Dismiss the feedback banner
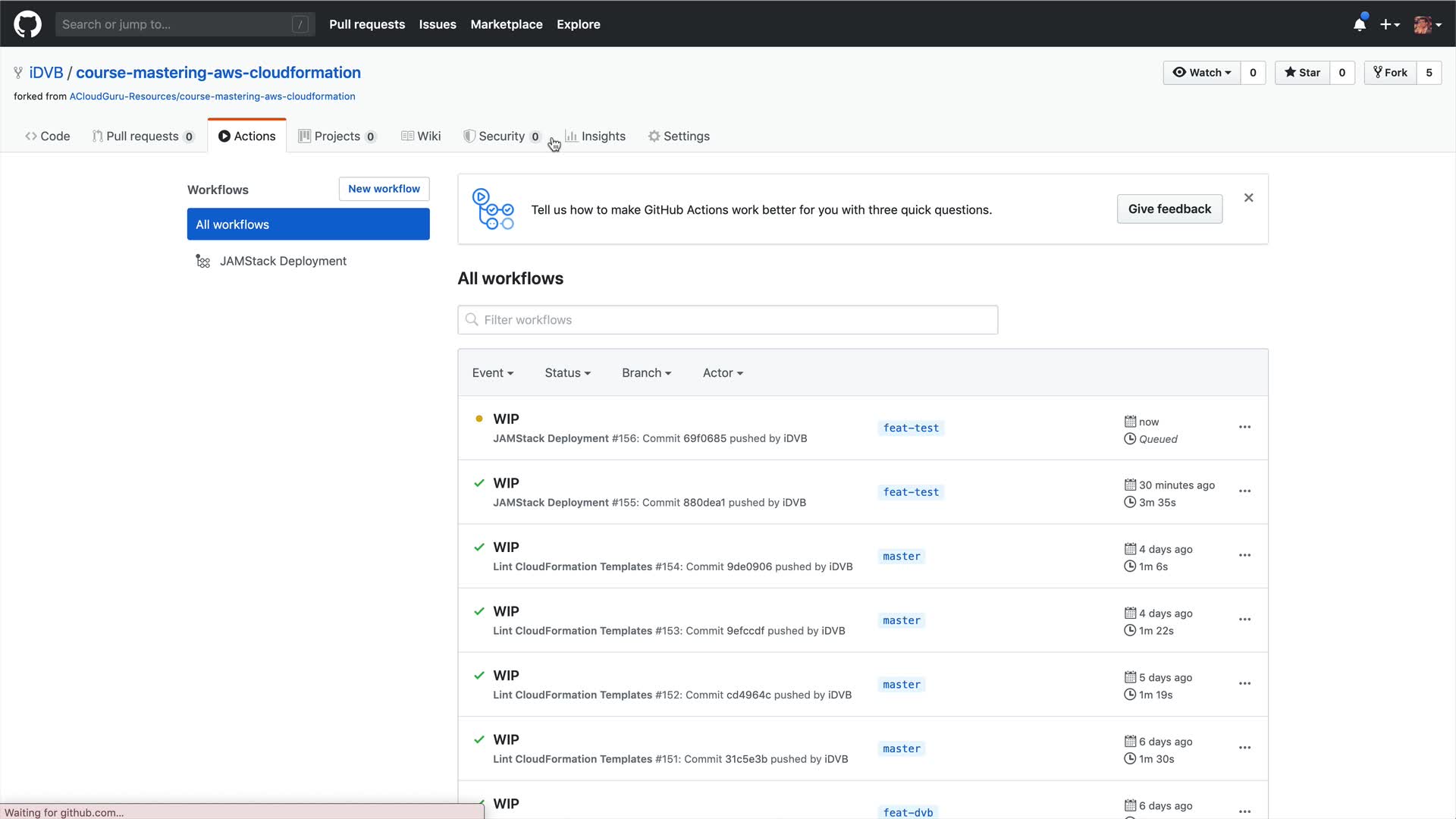The image size is (1456, 819). 1248,198
